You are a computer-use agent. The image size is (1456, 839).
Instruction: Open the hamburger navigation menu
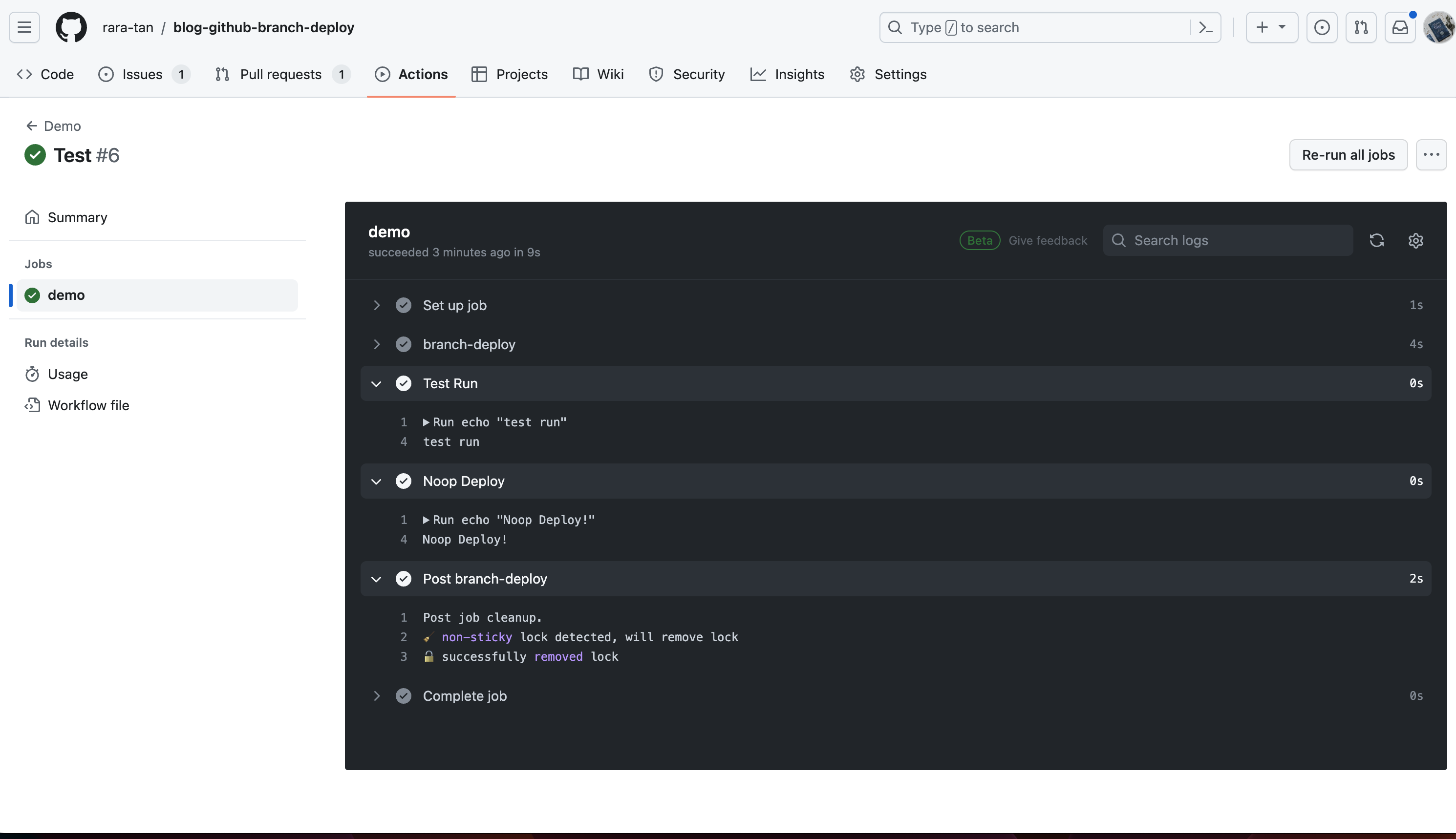point(24,27)
